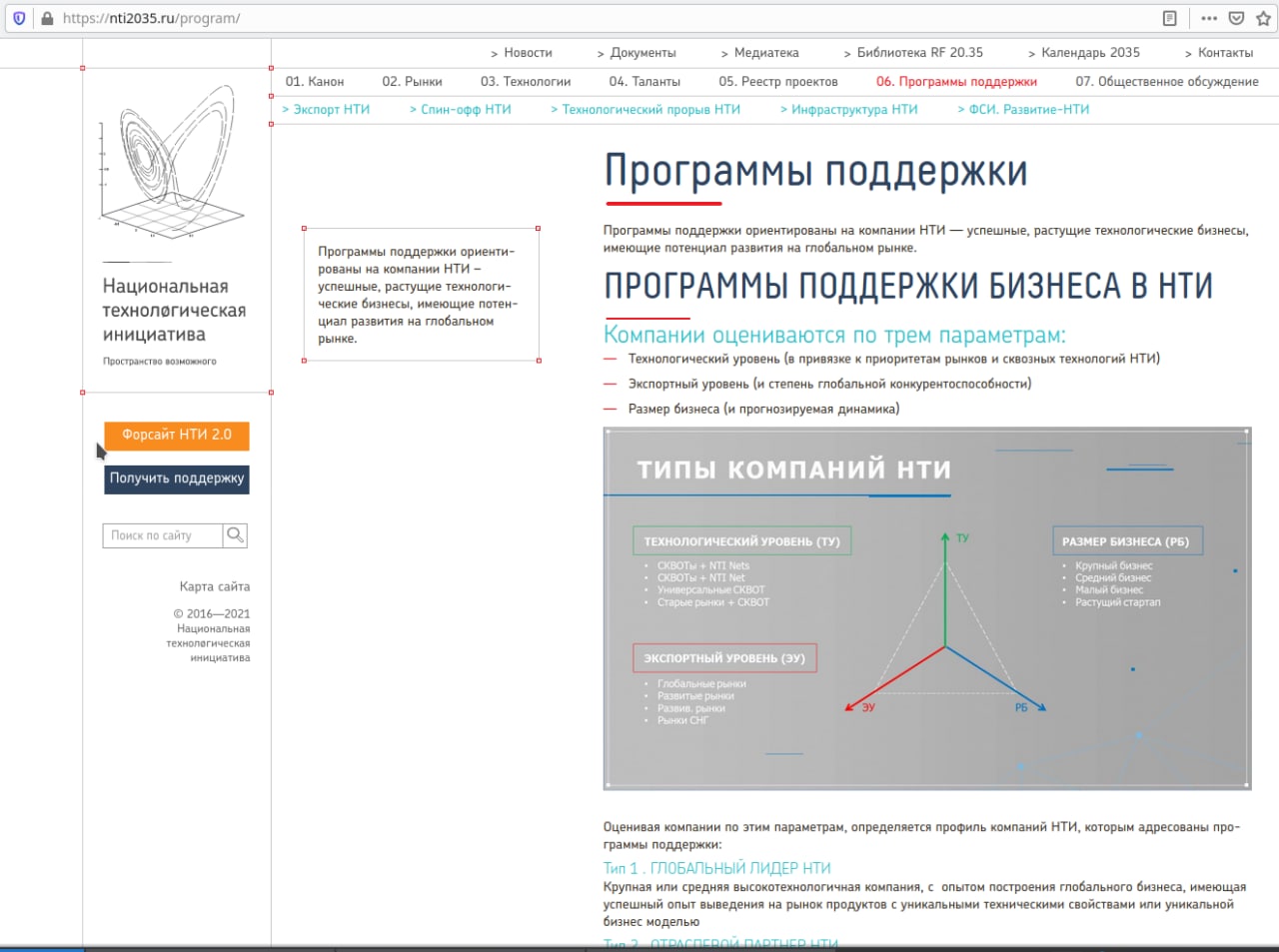Toggle reader view icon in address bar
This screenshot has width=1279, height=952.
coord(1170,18)
